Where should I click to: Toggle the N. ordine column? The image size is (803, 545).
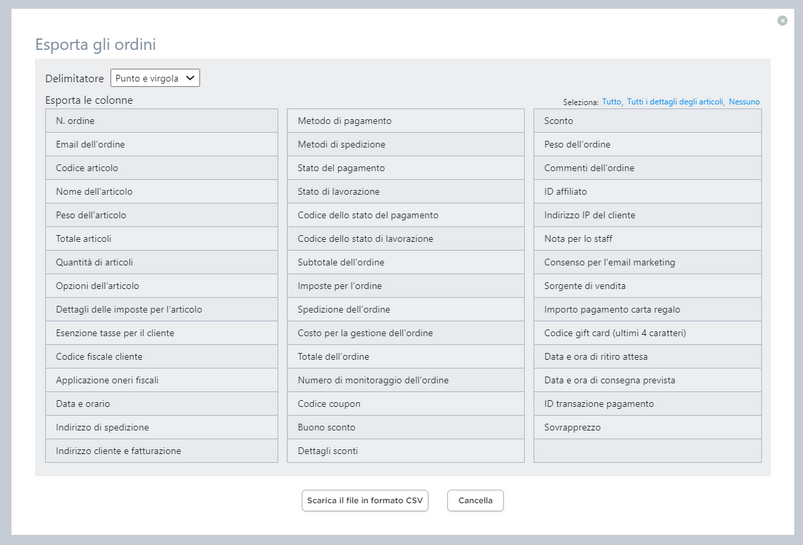tap(161, 121)
